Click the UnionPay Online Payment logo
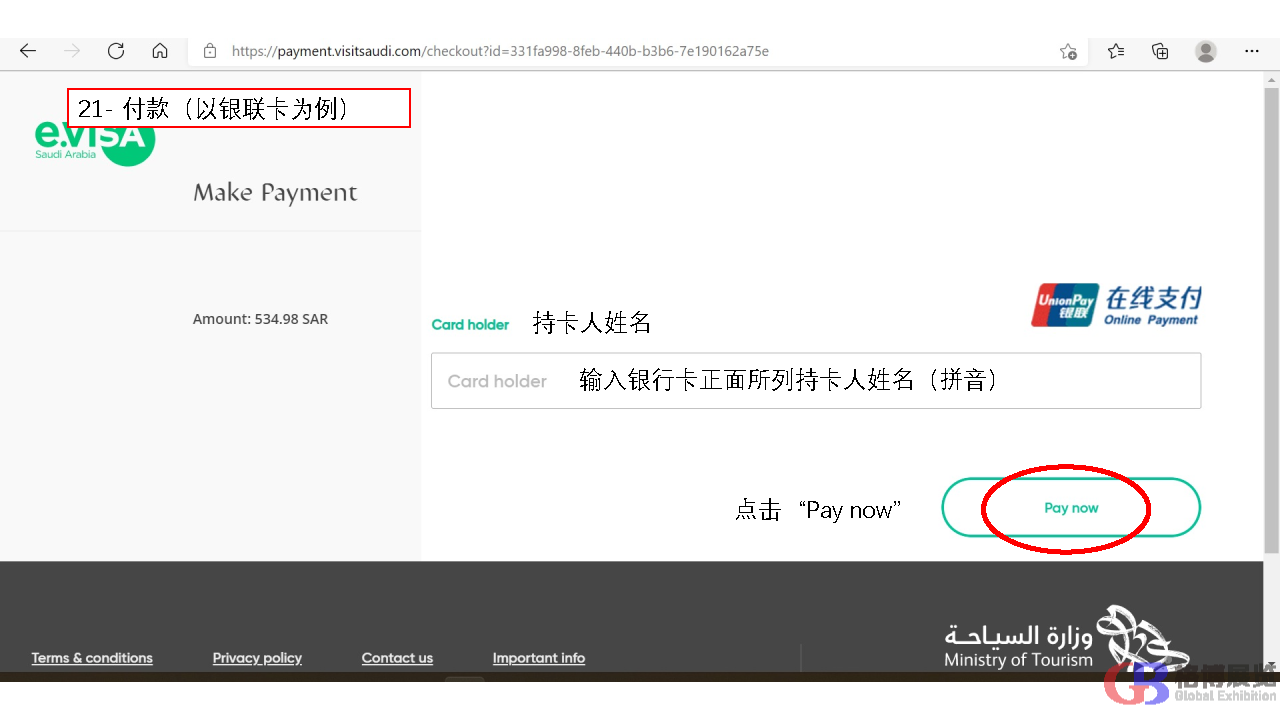This screenshot has width=1280, height=720. click(x=1116, y=305)
